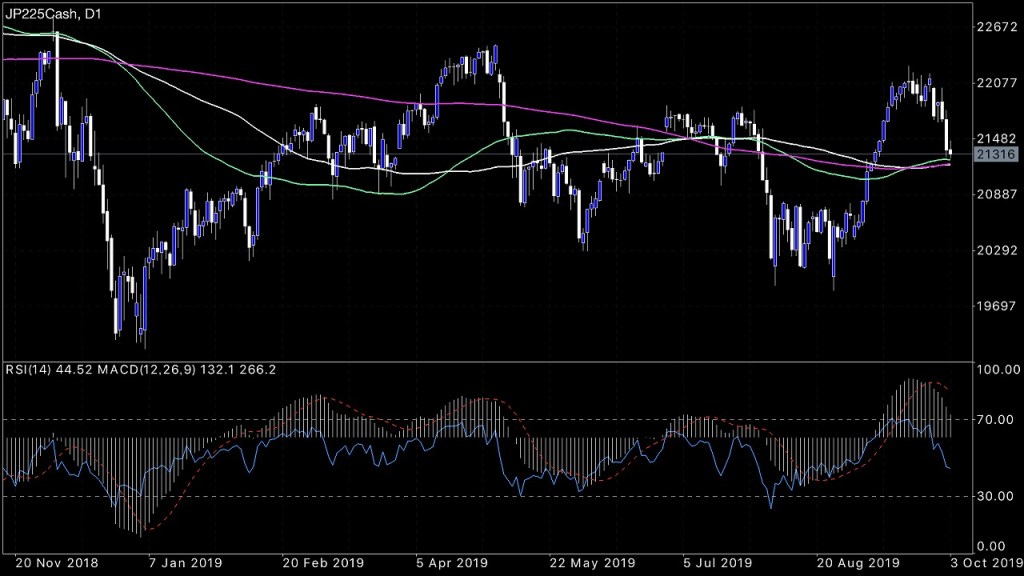Select the 100.00 indicator scale label
Image resolution: width=1024 pixels, height=576 pixels.
click(998, 370)
